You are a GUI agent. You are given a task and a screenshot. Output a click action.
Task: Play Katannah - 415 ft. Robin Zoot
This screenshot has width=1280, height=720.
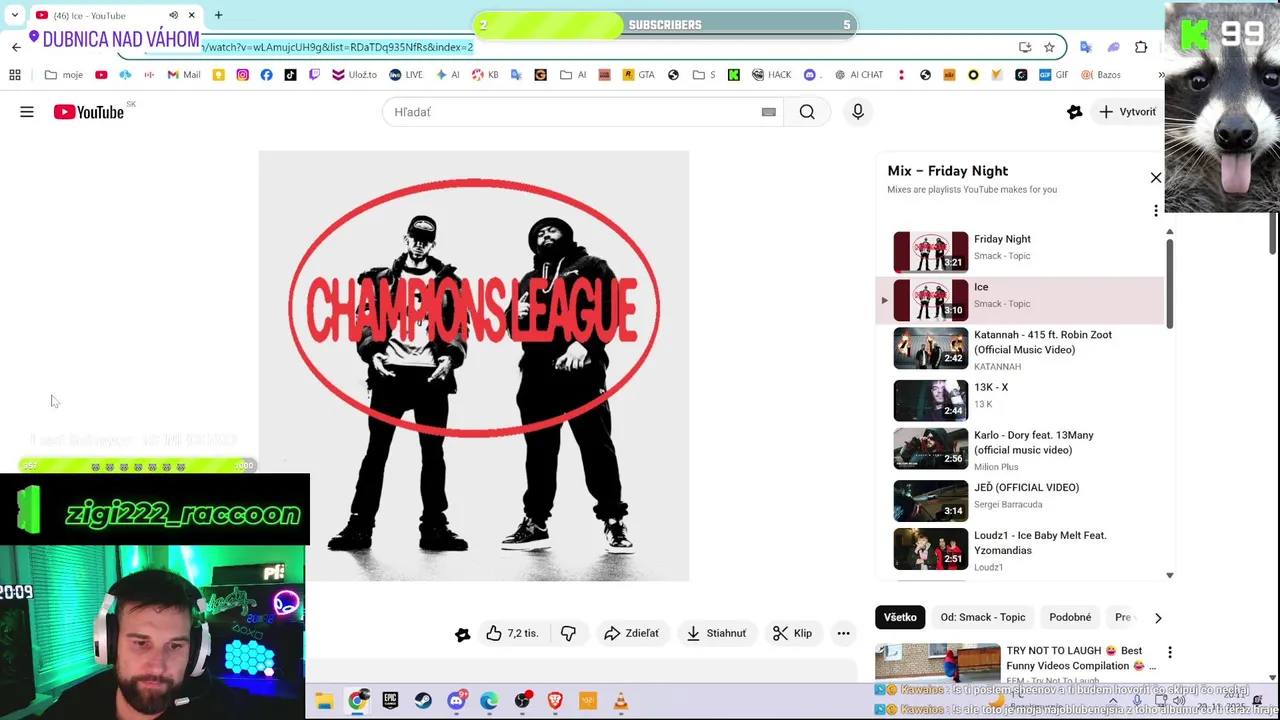point(1020,349)
